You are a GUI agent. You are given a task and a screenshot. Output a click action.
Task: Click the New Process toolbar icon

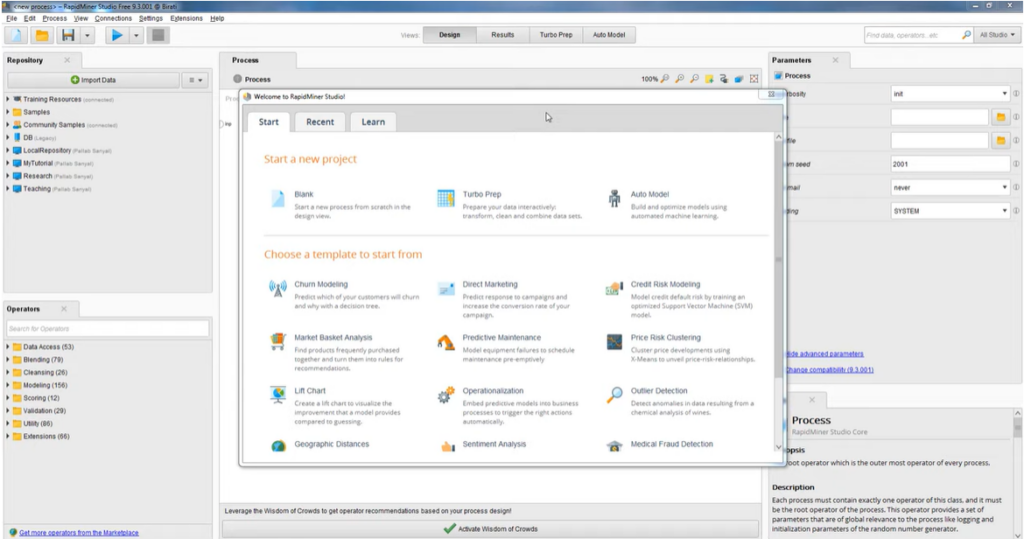point(17,35)
